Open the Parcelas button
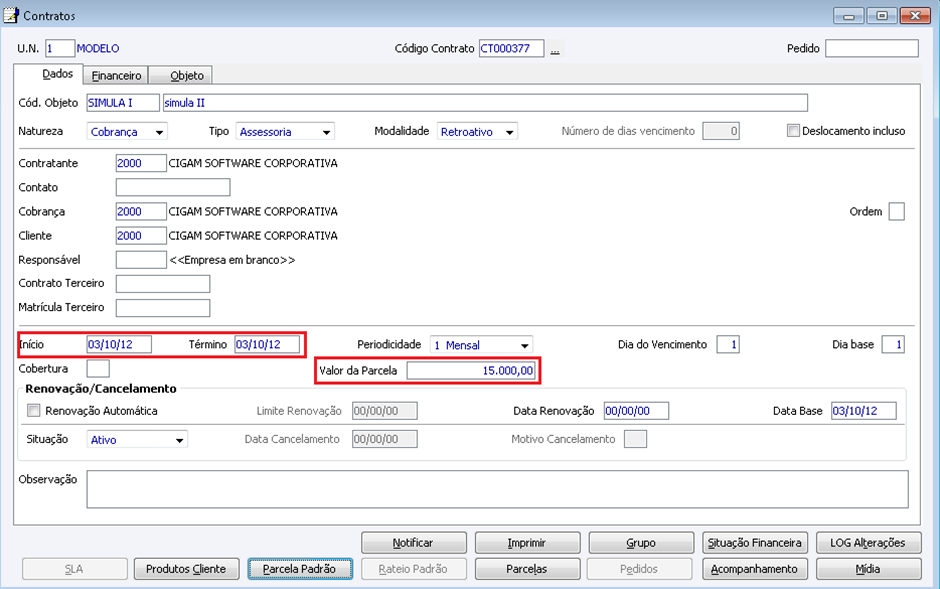940x589 pixels. coord(528,569)
